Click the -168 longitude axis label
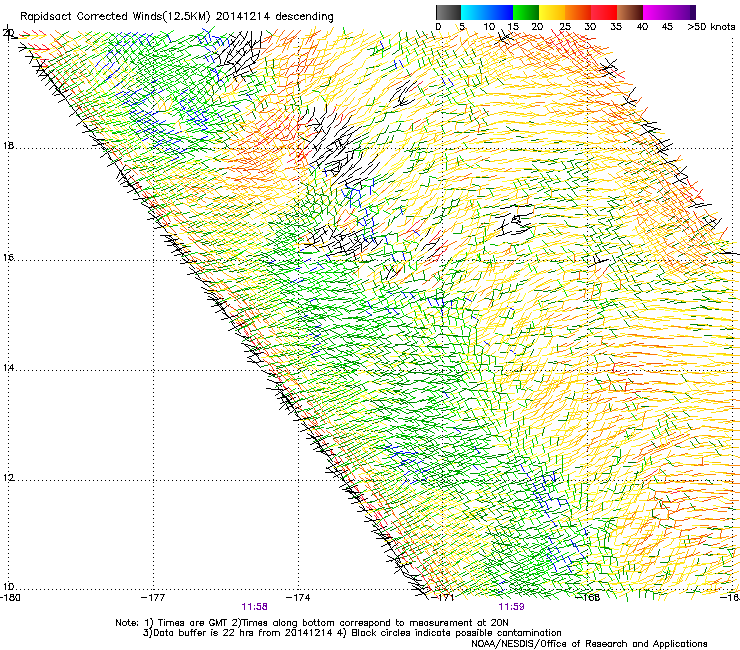The height and width of the screenshot is (650, 740). (588, 598)
